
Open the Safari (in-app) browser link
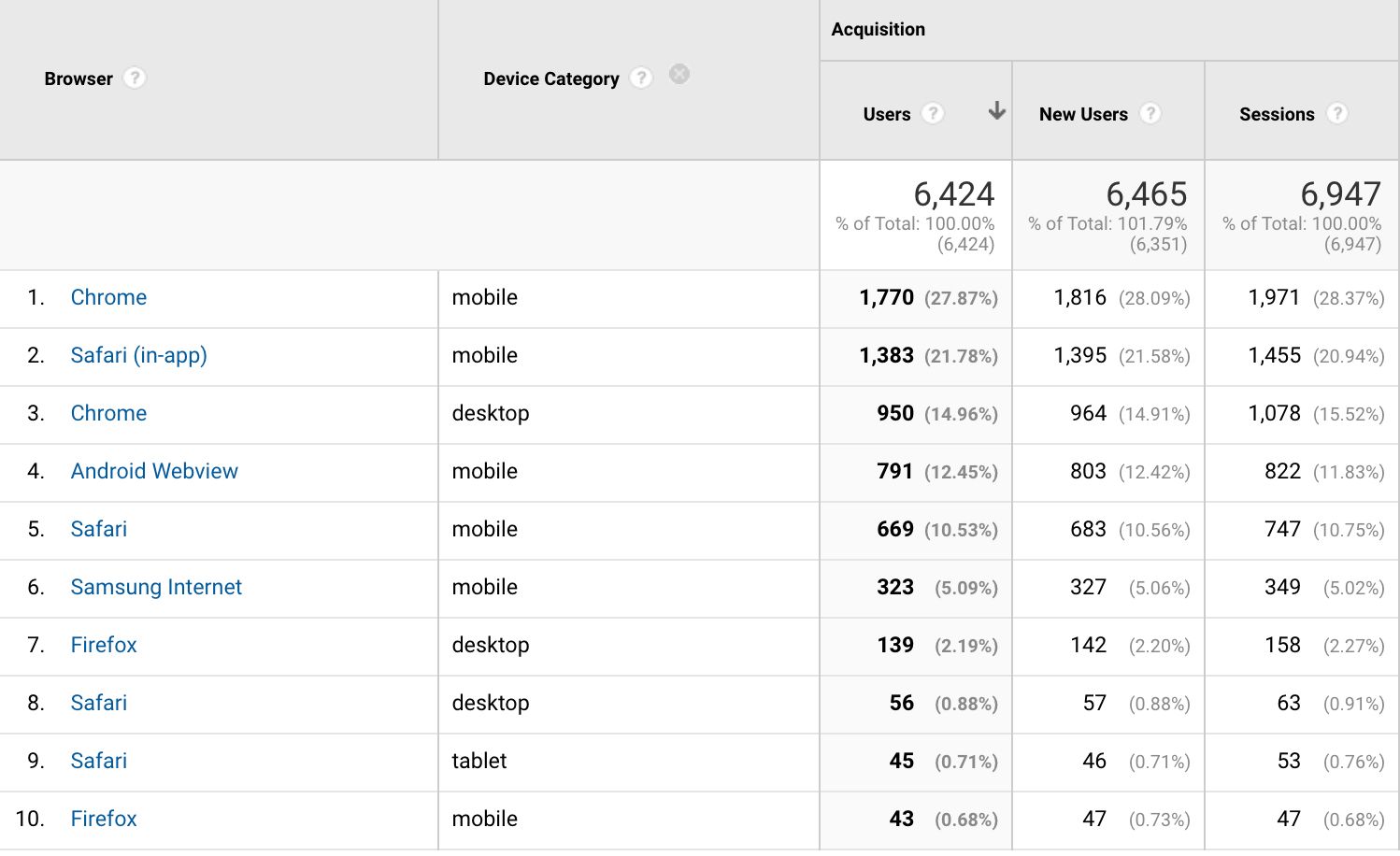click(138, 355)
